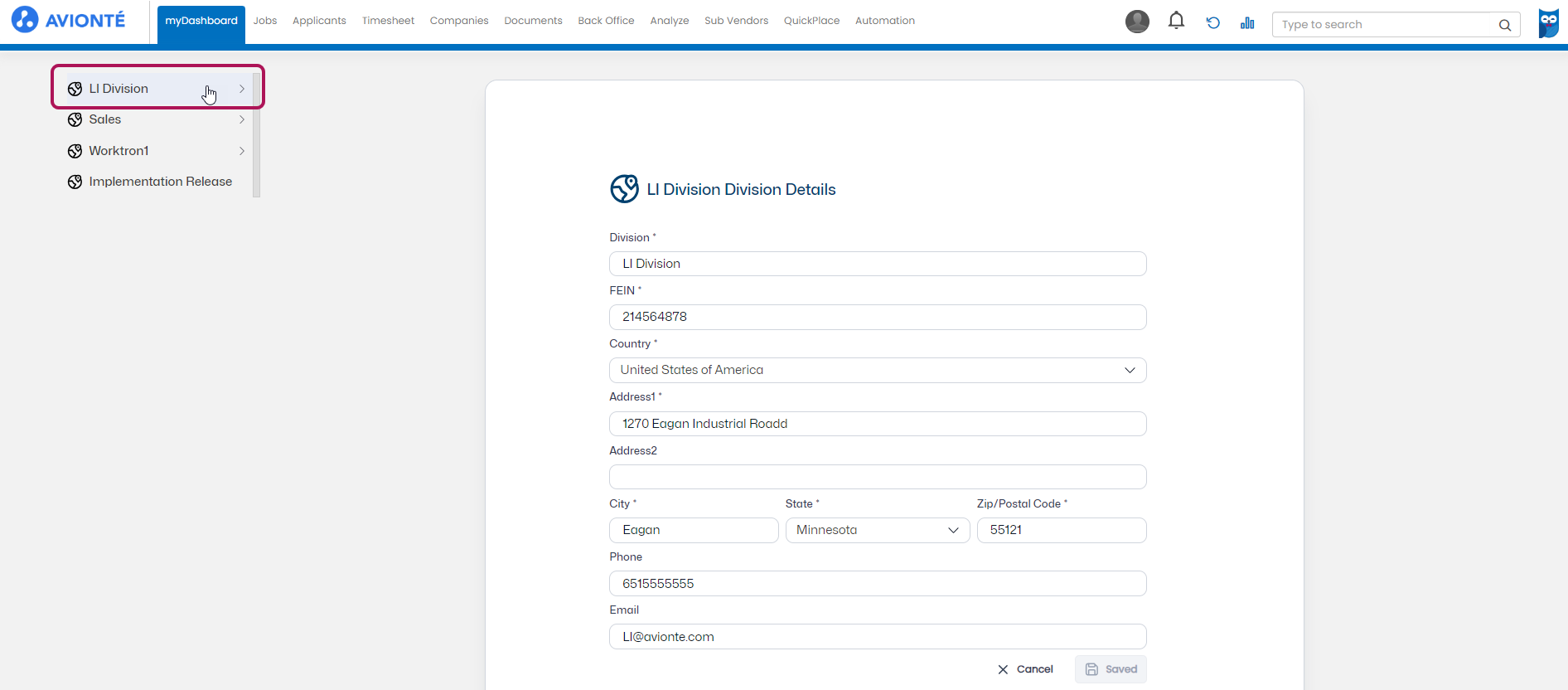Open the Analyze menu
This screenshot has height=690, width=1568.
(x=670, y=21)
